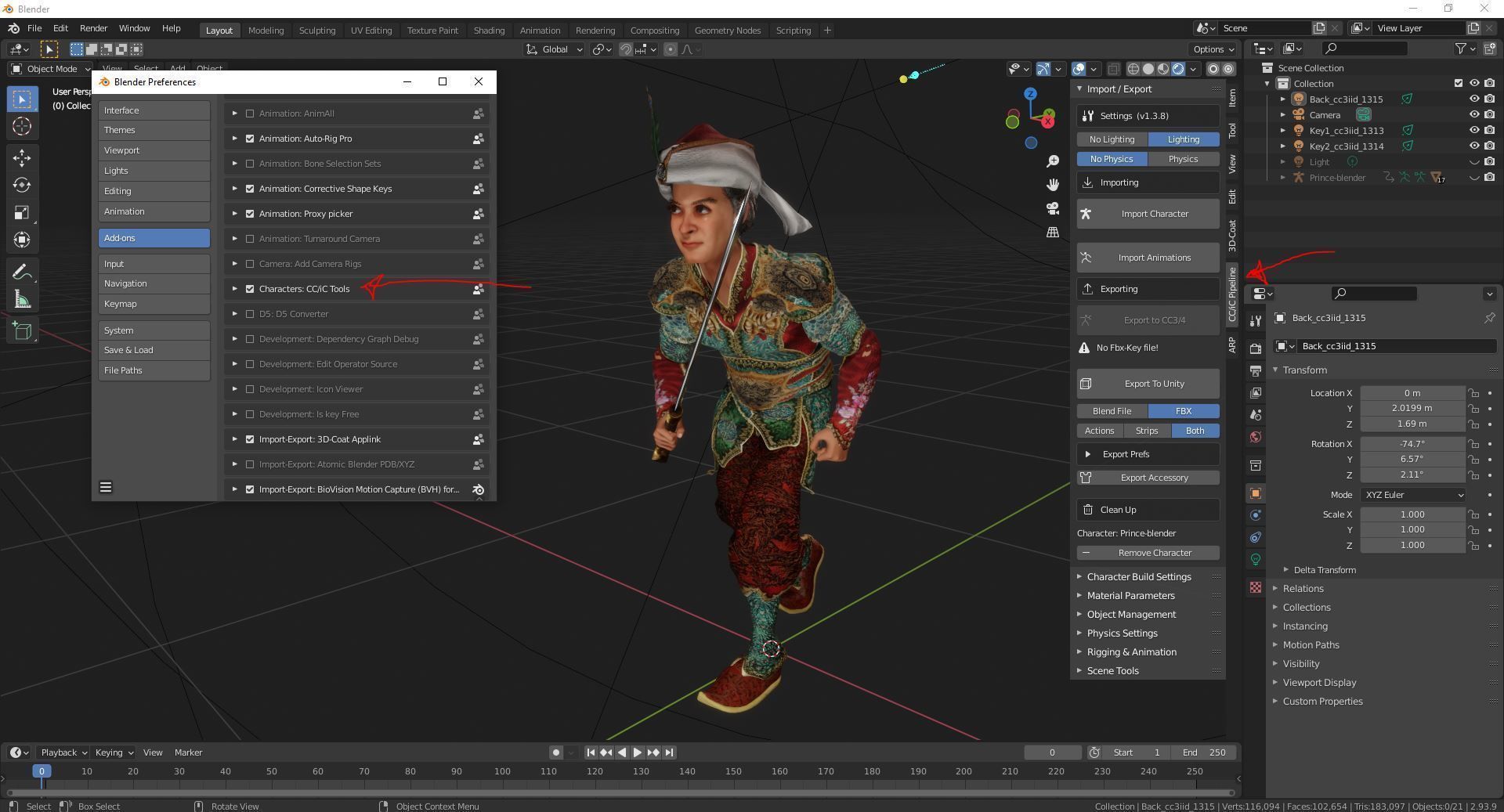Viewport: 1504px width, 812px height.
Task: Select the Rotate tool
Action: (22, 185)
